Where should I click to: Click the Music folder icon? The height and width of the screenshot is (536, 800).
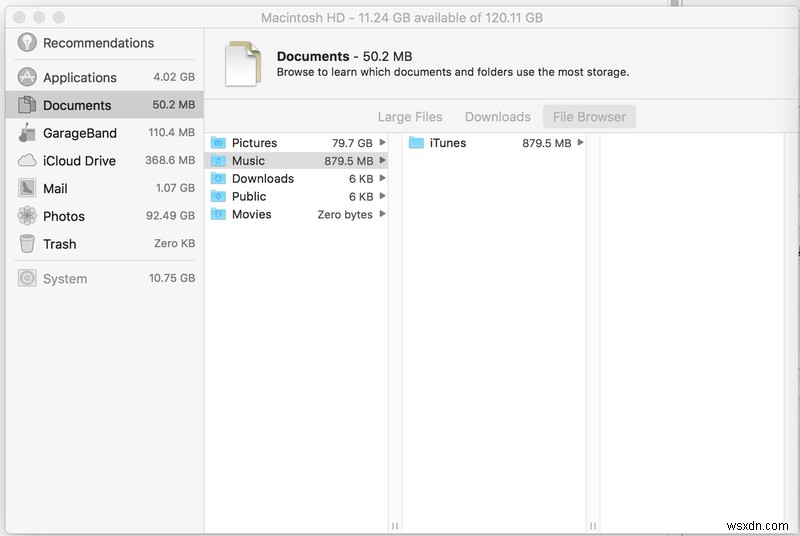[x=218, y=161]
